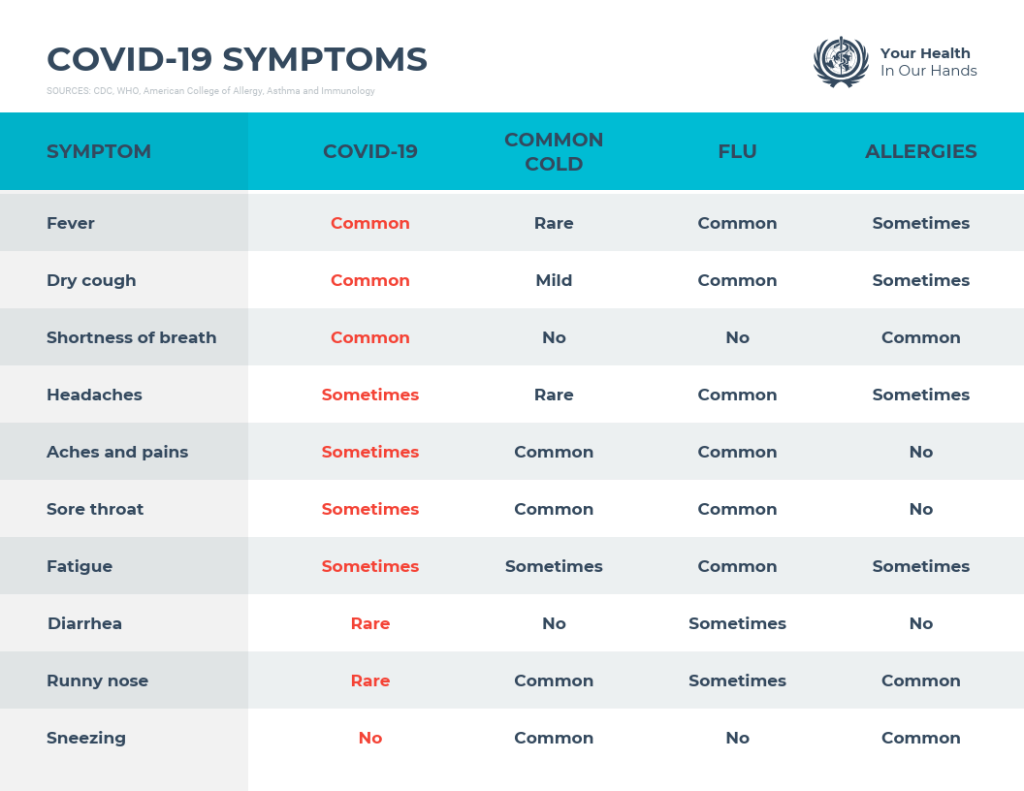Click the Shortness of breath row label

coord(131,338)
